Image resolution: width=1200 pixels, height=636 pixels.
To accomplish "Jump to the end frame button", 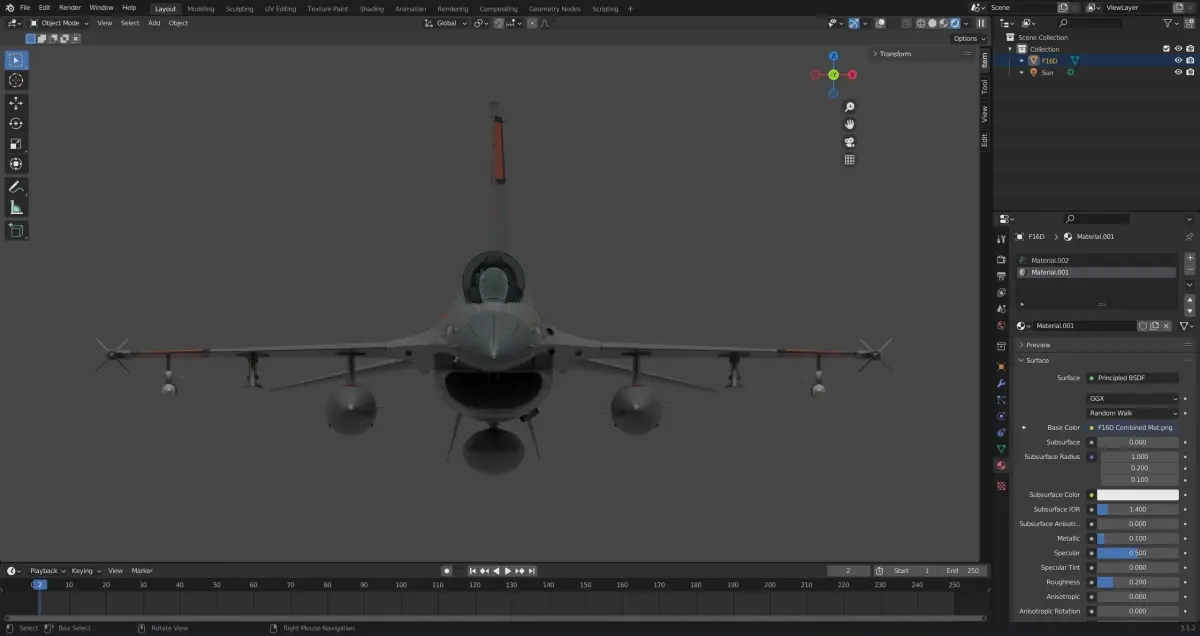I will click(532, 571).
